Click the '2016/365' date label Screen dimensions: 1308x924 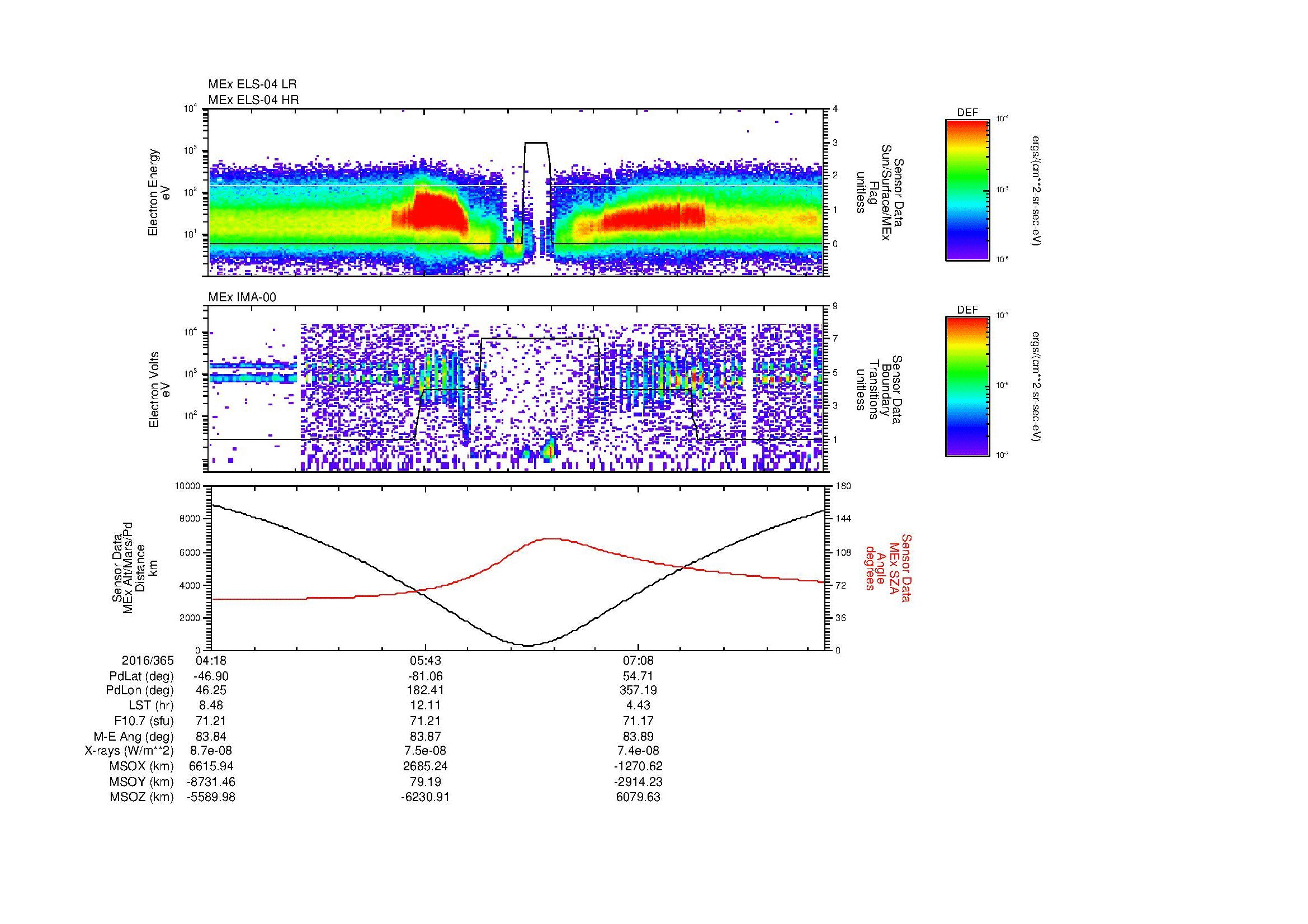pyautogui.click(x=148, y=660)
